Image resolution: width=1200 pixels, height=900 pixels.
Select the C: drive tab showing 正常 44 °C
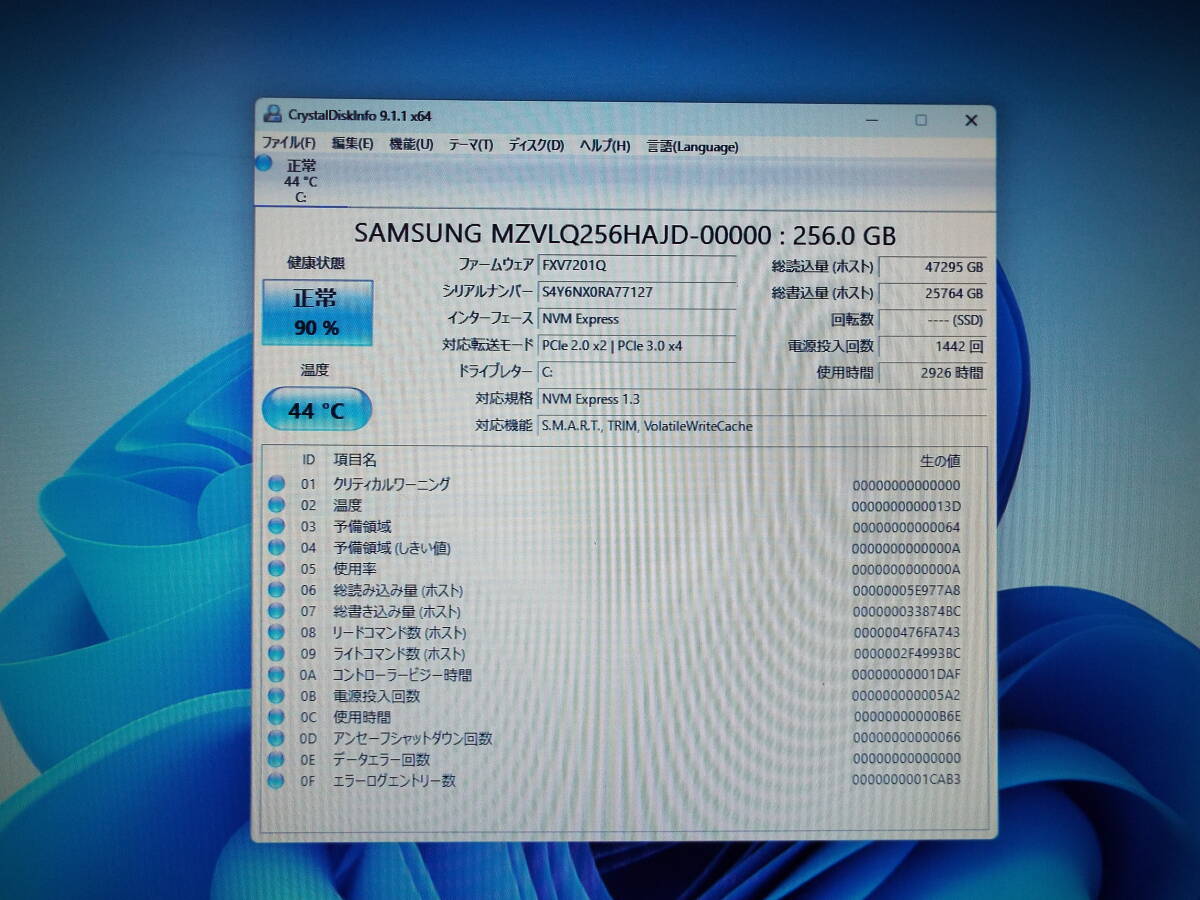pos(300,180)
